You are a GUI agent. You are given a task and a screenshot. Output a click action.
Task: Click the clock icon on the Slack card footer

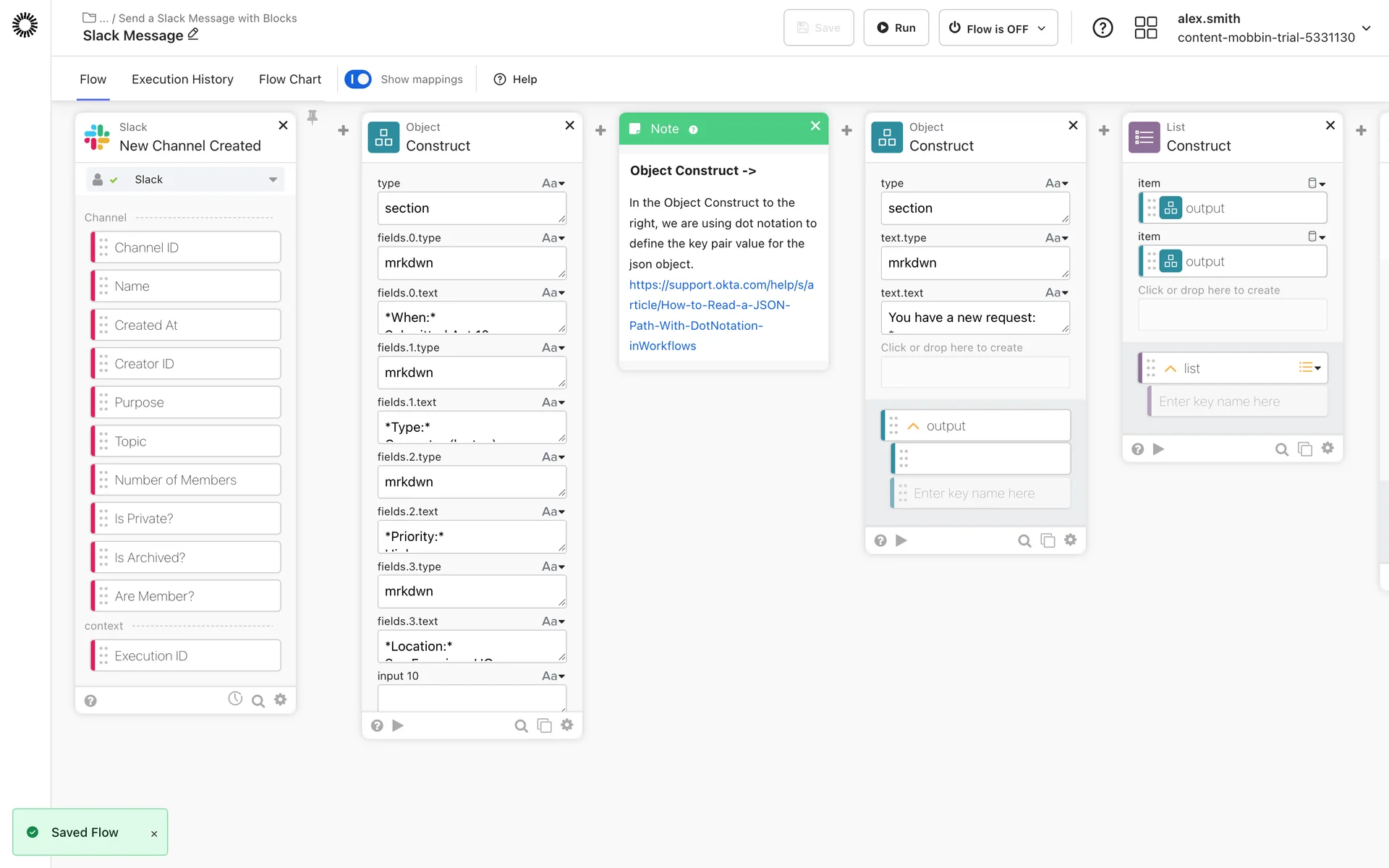click(235, 699)
